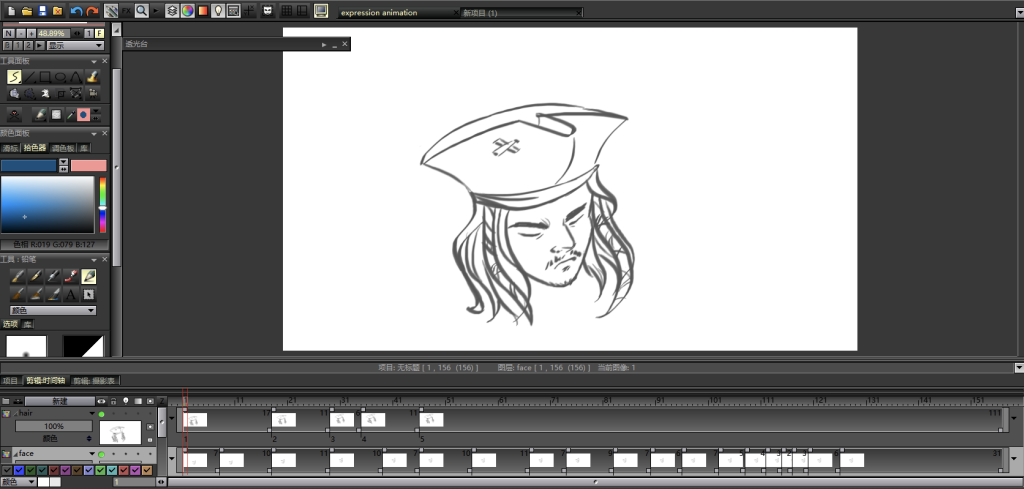The height and width of the screenshot is (489, 1024).
Task: Create a new project with the blank page icon
Action: pos(11,10)
